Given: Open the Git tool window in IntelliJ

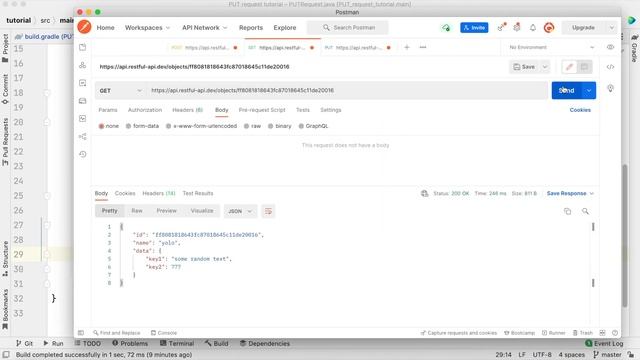Looking at the screenshot, I should 24,344.
